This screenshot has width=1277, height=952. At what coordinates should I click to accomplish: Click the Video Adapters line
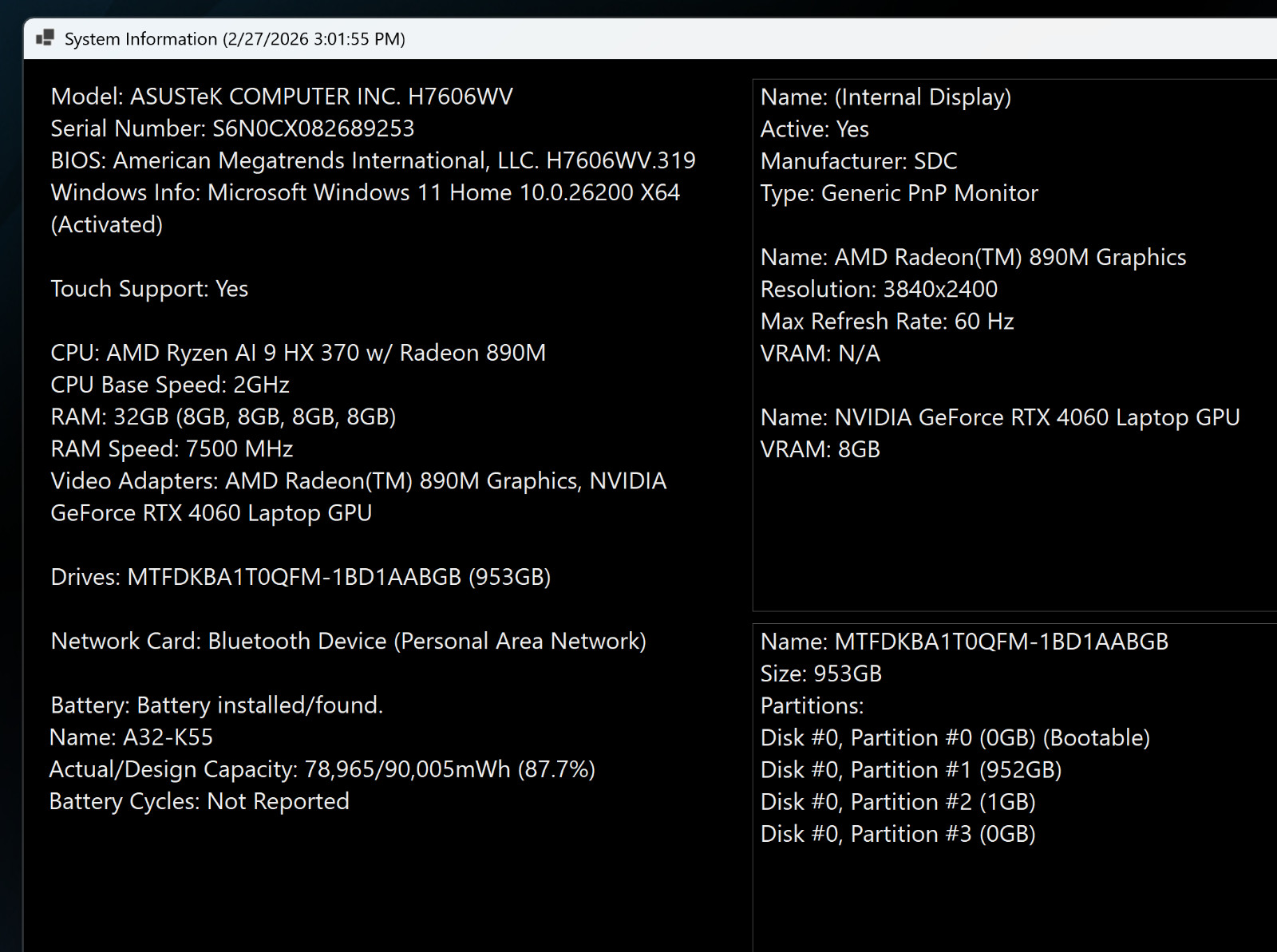pyautogui.click(x=358, y=481)
